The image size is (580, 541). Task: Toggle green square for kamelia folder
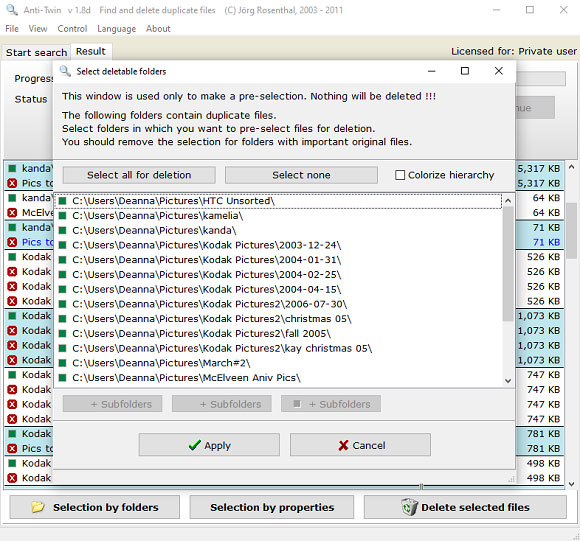point(63,216)
